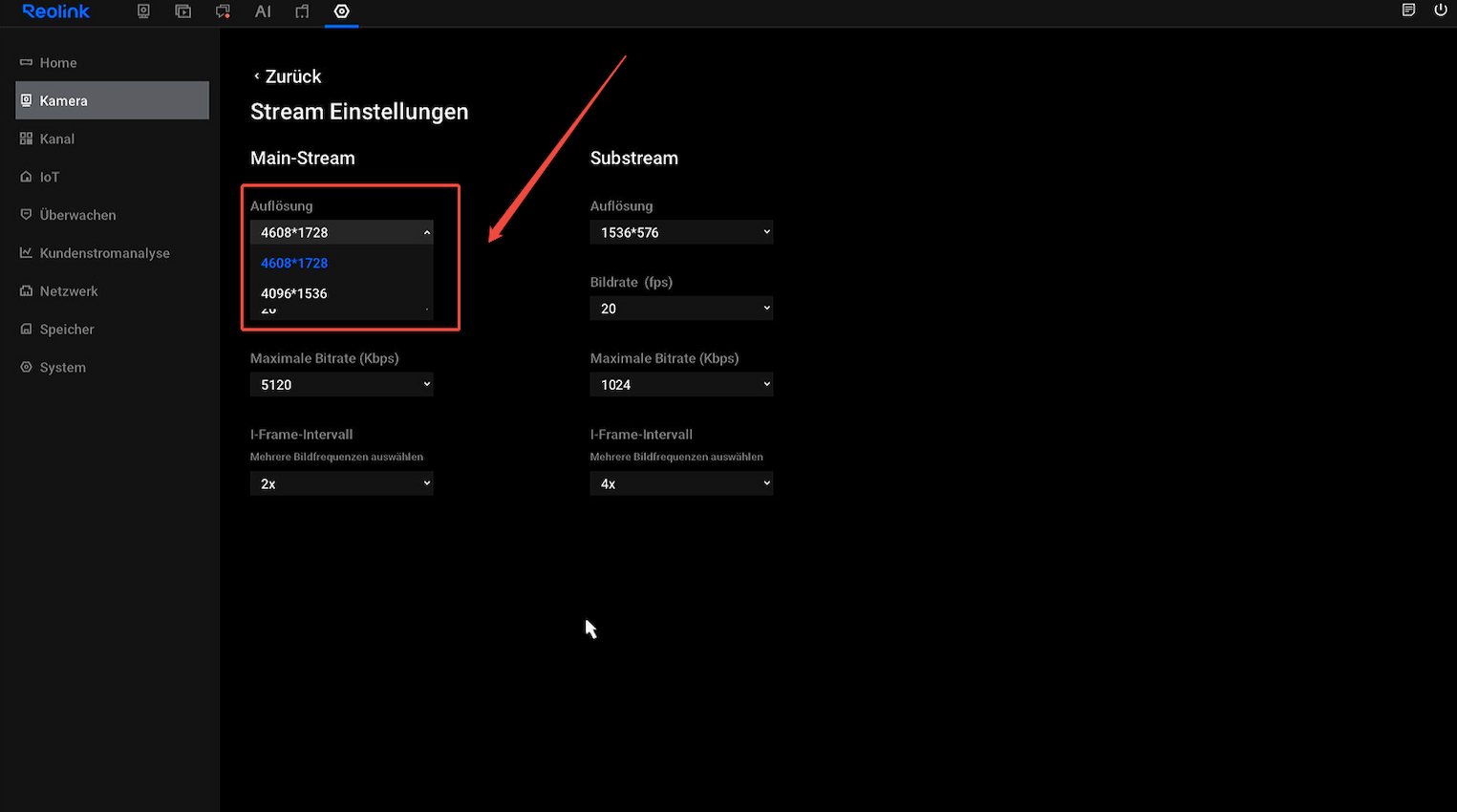This screenshot has height=812, width=1457.
Task: Open Speicher in the sidebar
Action: pyautogui.click(x=112, y=330)
